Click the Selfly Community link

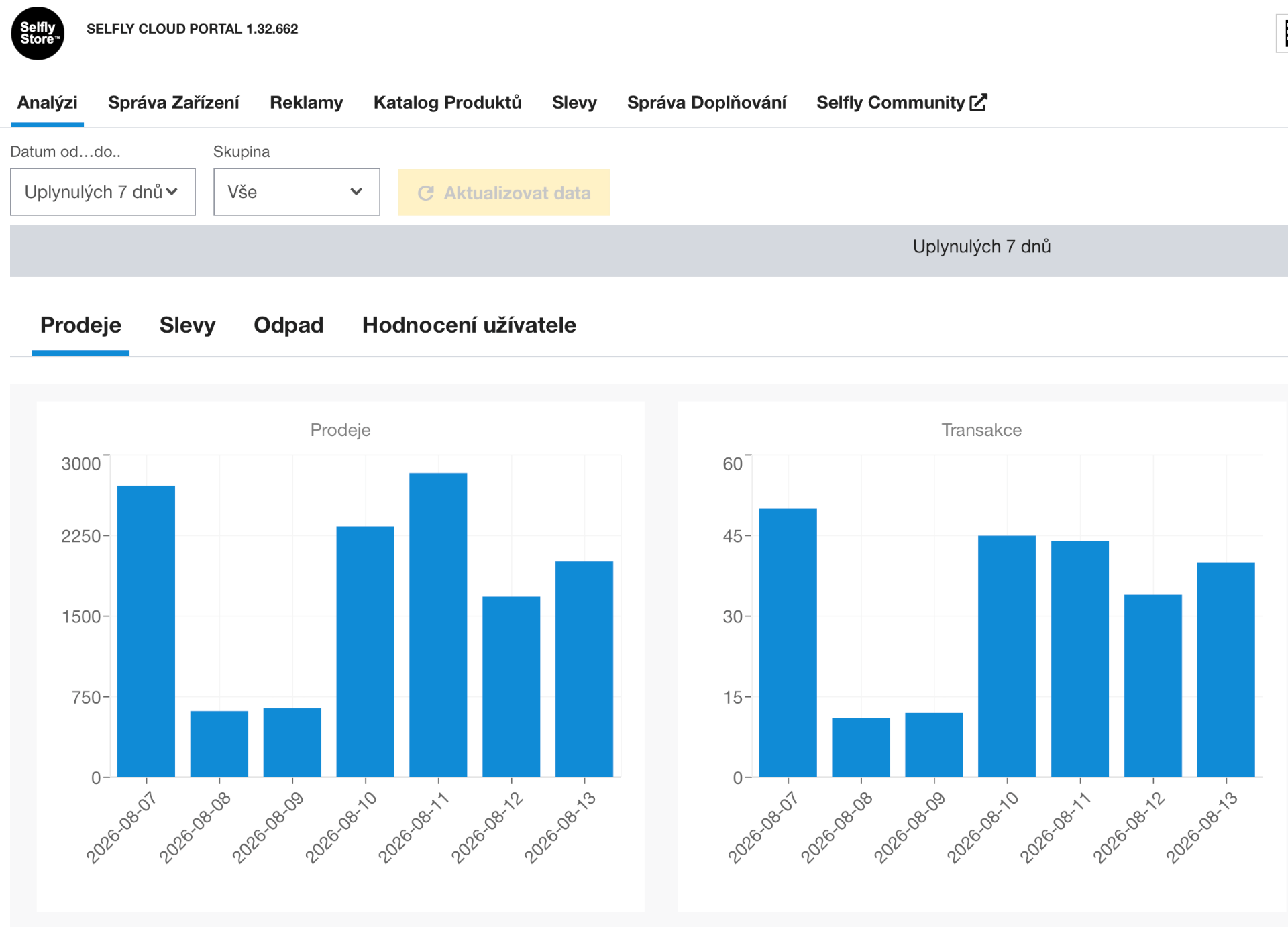(x=901, y=103)
